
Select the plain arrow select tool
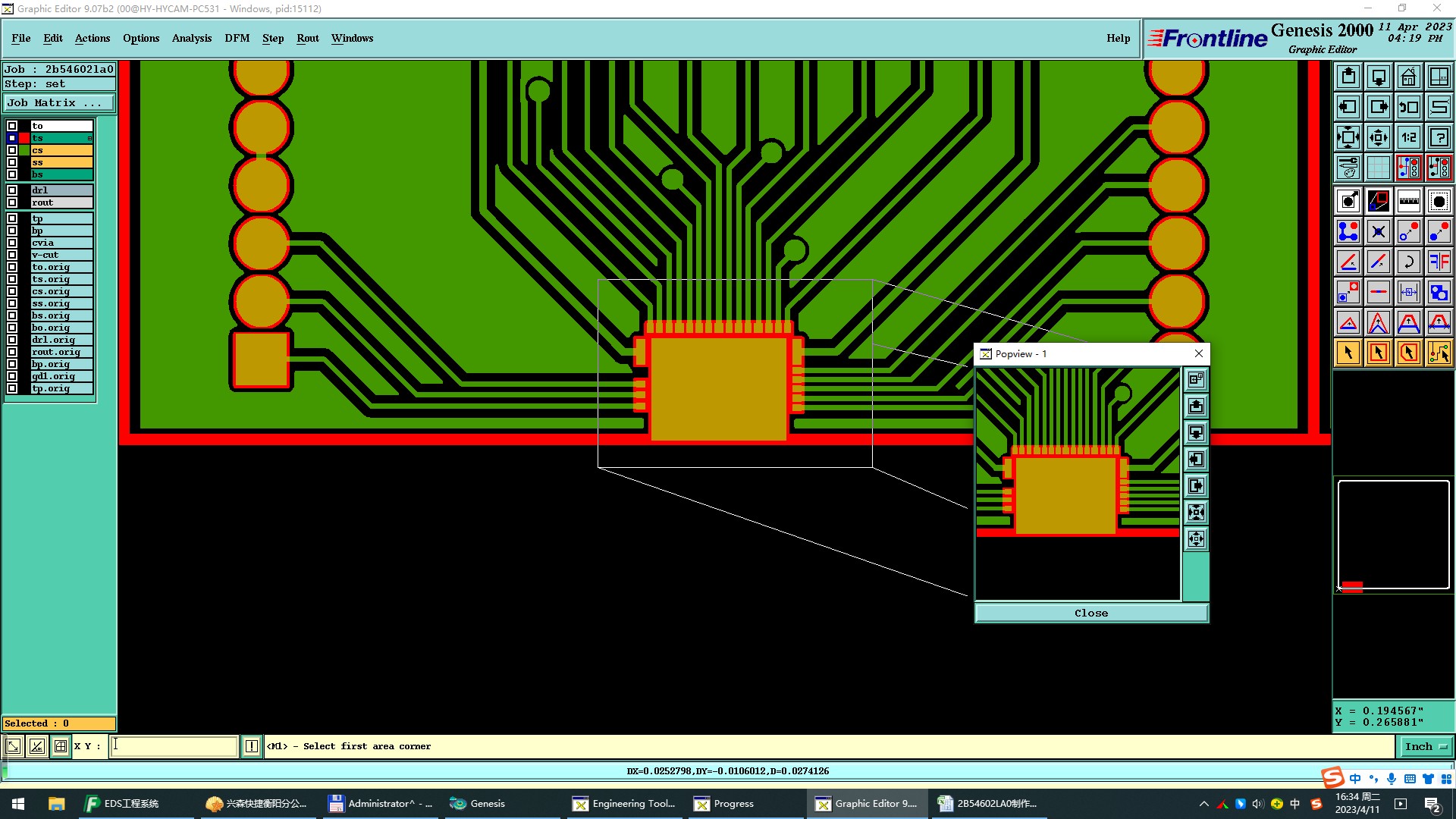click(x=1348, y=353)
